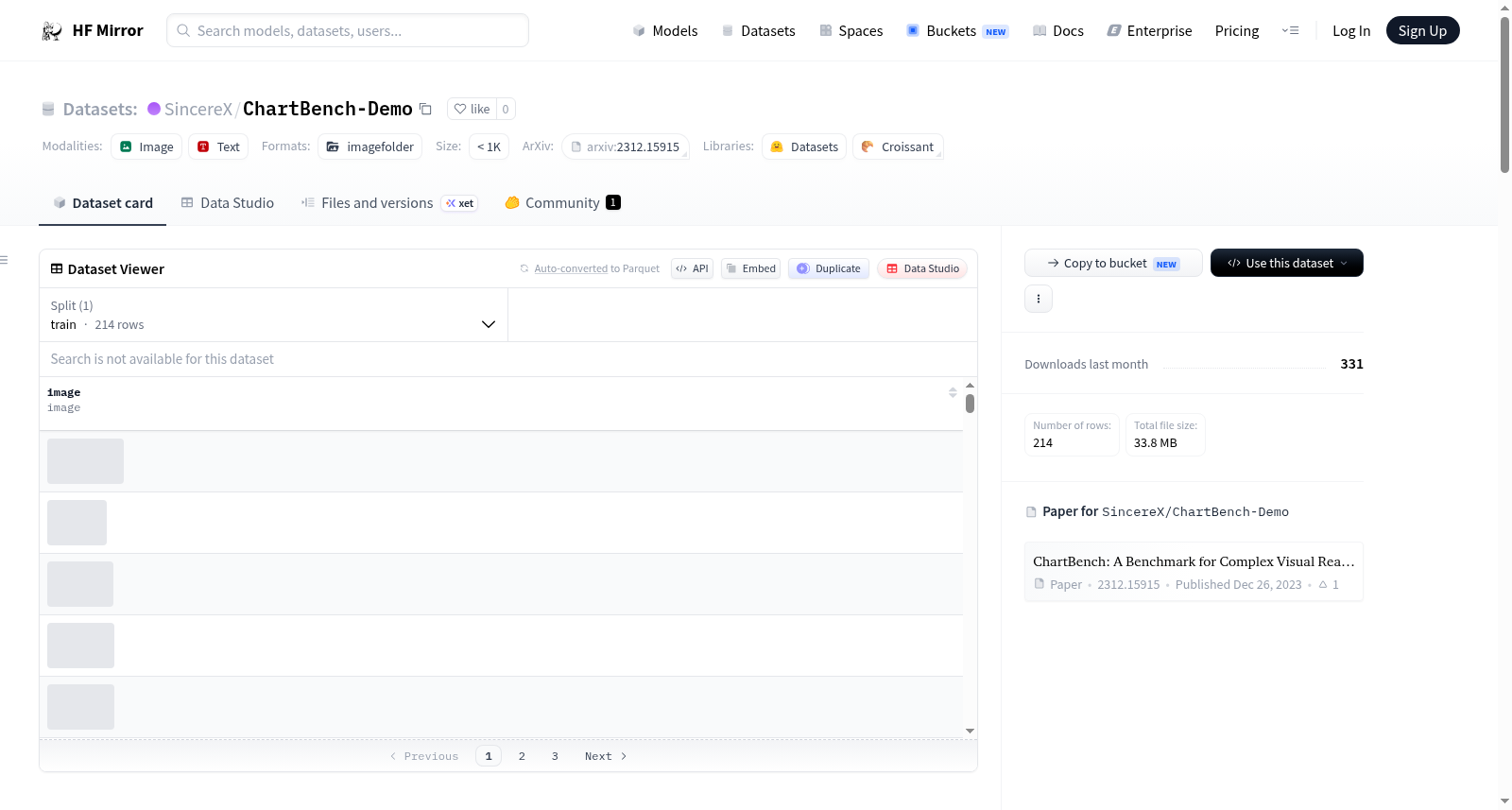Screen dimensions: 1512x810
Task: Click the Datasets library tag
Action: (804, 146)
